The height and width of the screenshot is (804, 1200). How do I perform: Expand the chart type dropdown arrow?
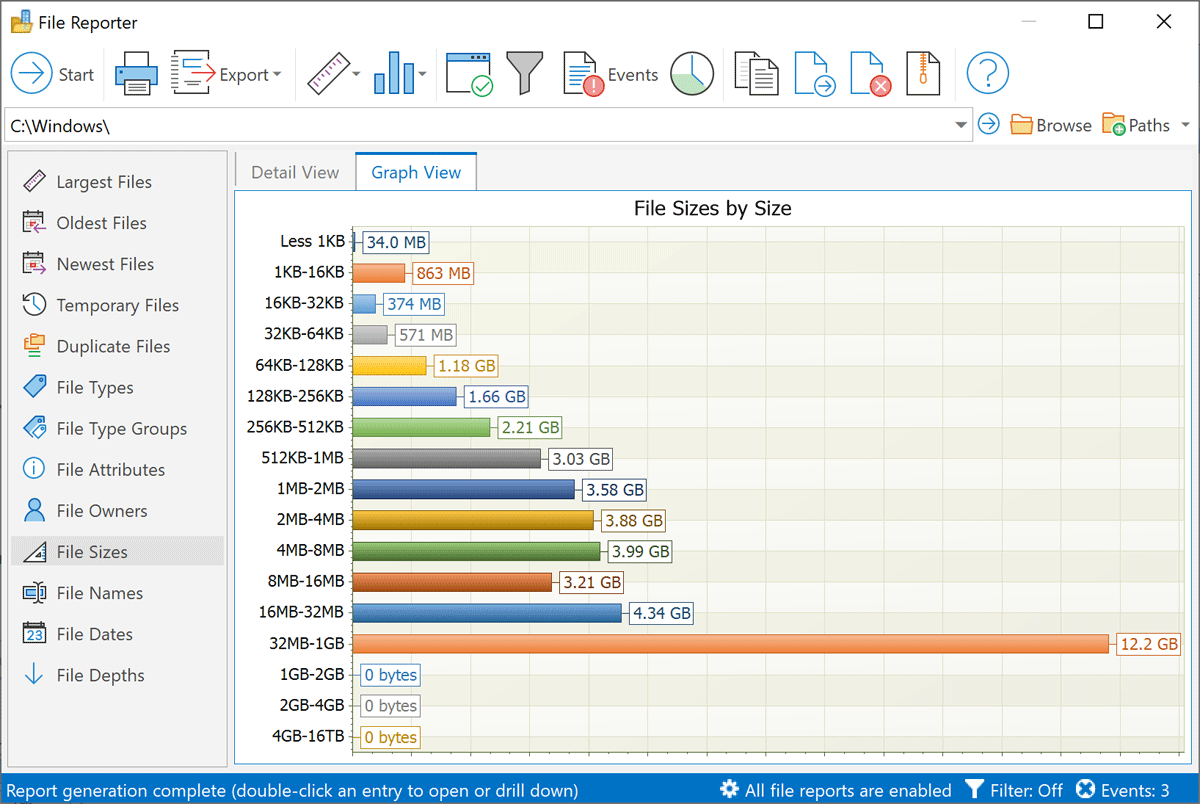coord(423,74)
